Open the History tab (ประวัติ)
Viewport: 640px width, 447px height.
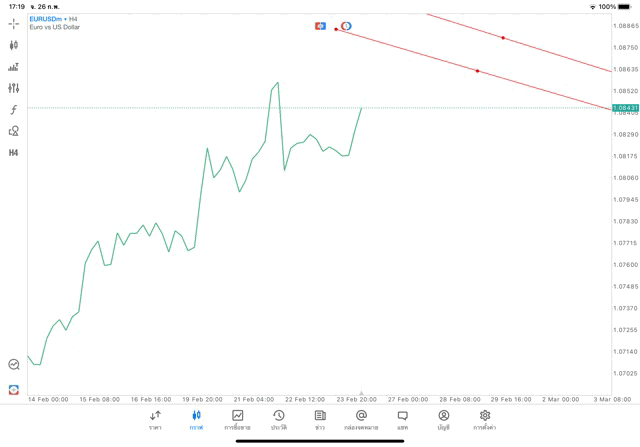click(279, 419)
